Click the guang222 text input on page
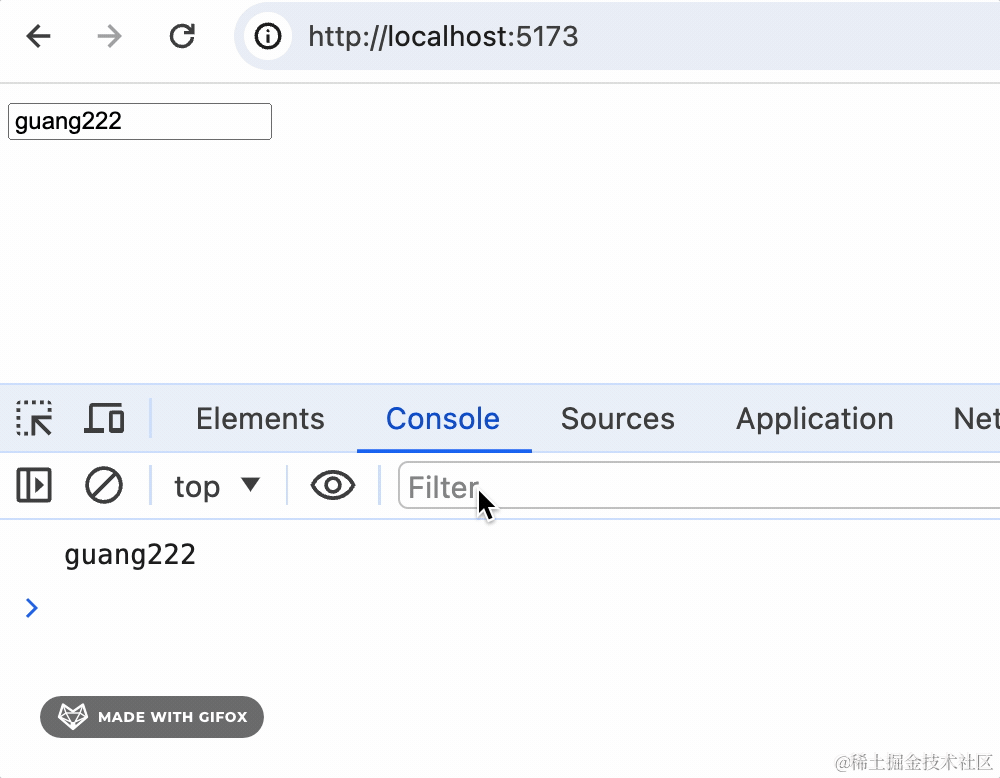The image size is (1000, 778). tap(140, 122)
